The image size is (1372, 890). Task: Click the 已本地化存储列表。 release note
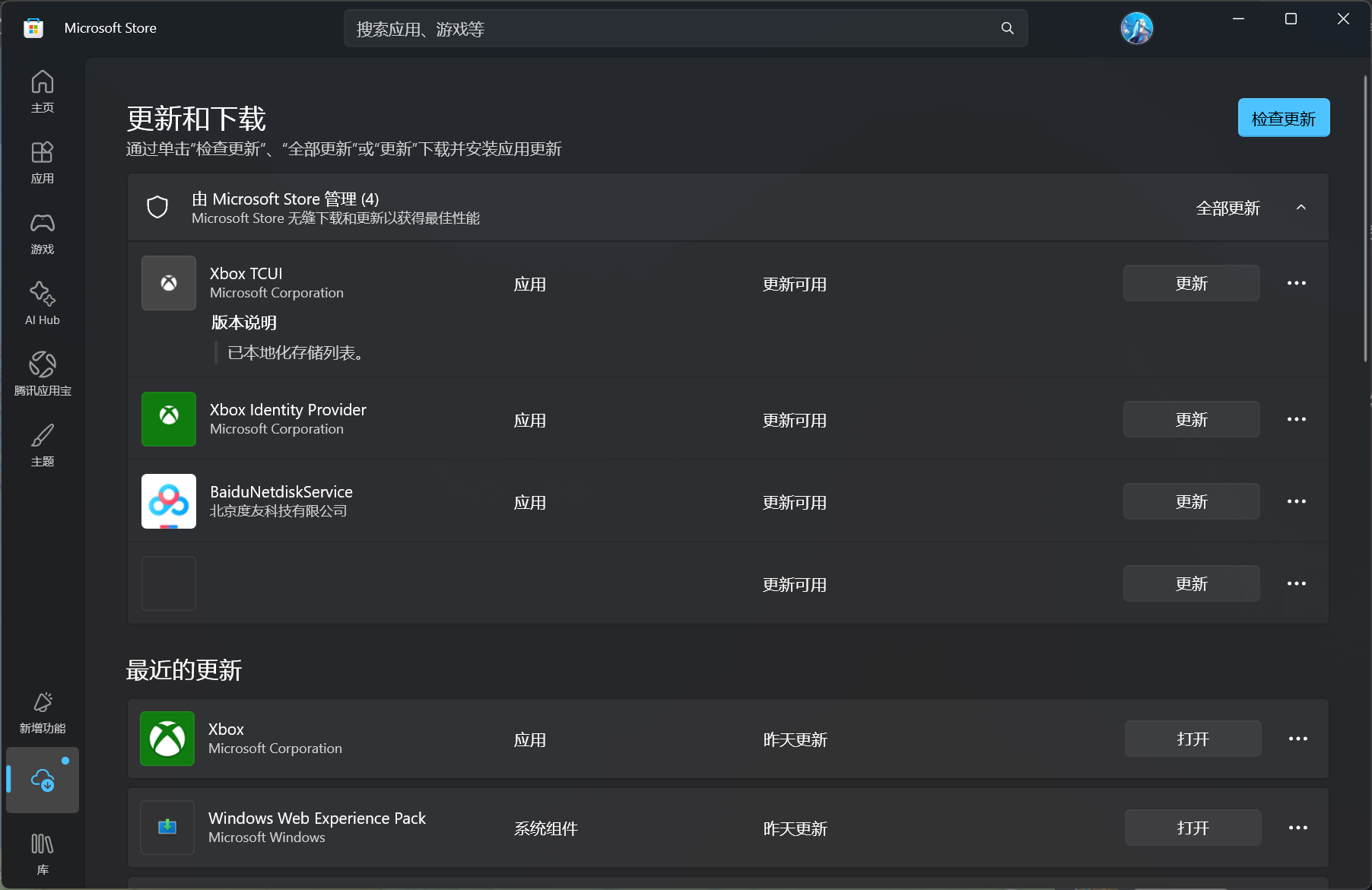pos(296,353)
